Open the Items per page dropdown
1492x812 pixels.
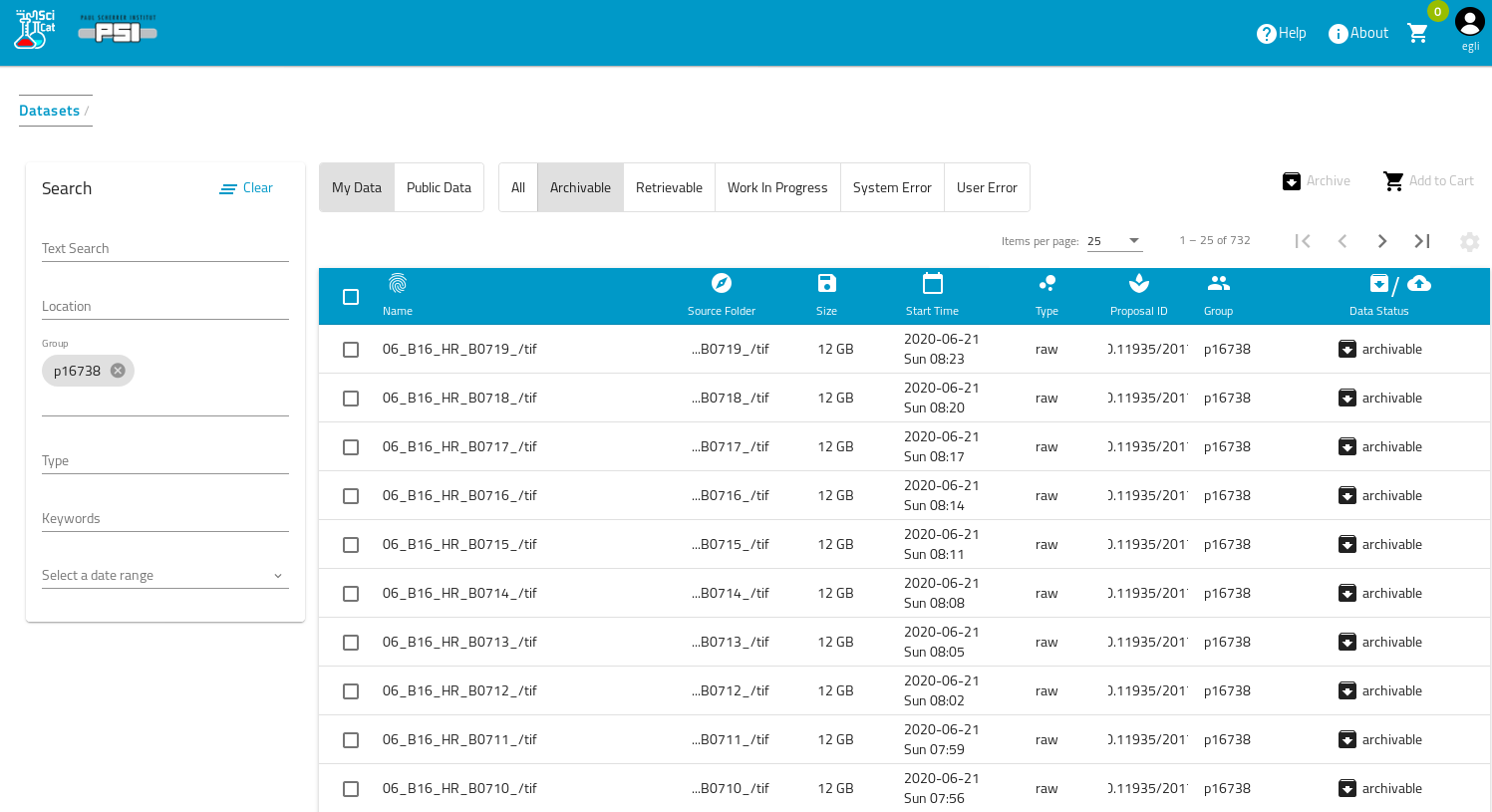[1114, 241]
